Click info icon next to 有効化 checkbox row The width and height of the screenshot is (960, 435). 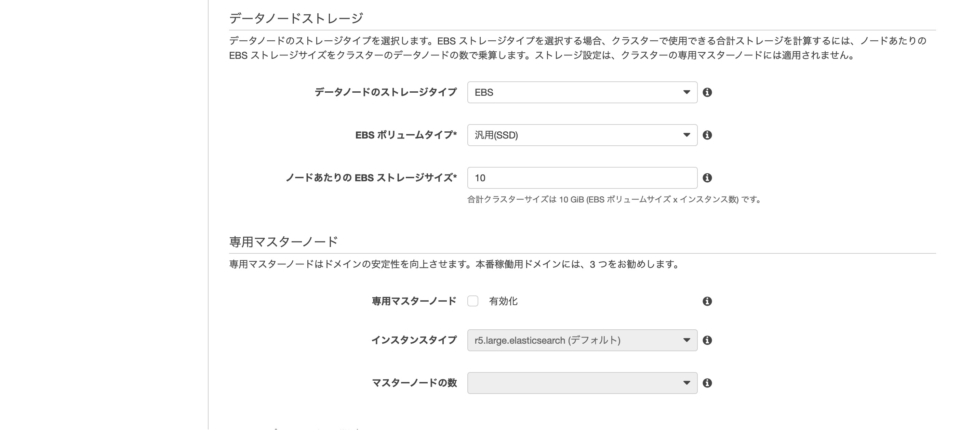(707, 301)
